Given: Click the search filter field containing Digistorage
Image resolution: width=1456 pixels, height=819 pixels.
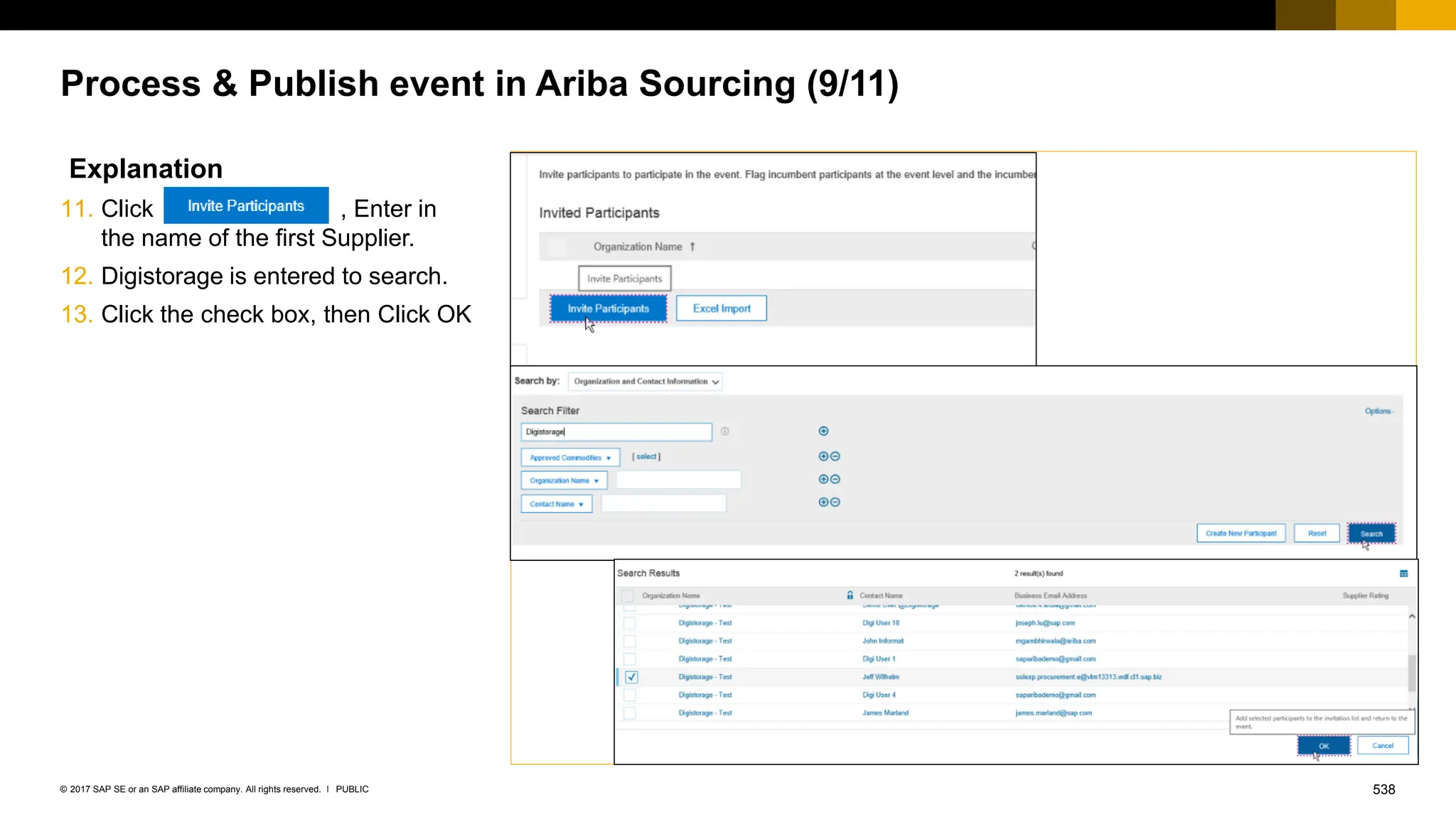Looking at the screenshot, I should 616,432.
